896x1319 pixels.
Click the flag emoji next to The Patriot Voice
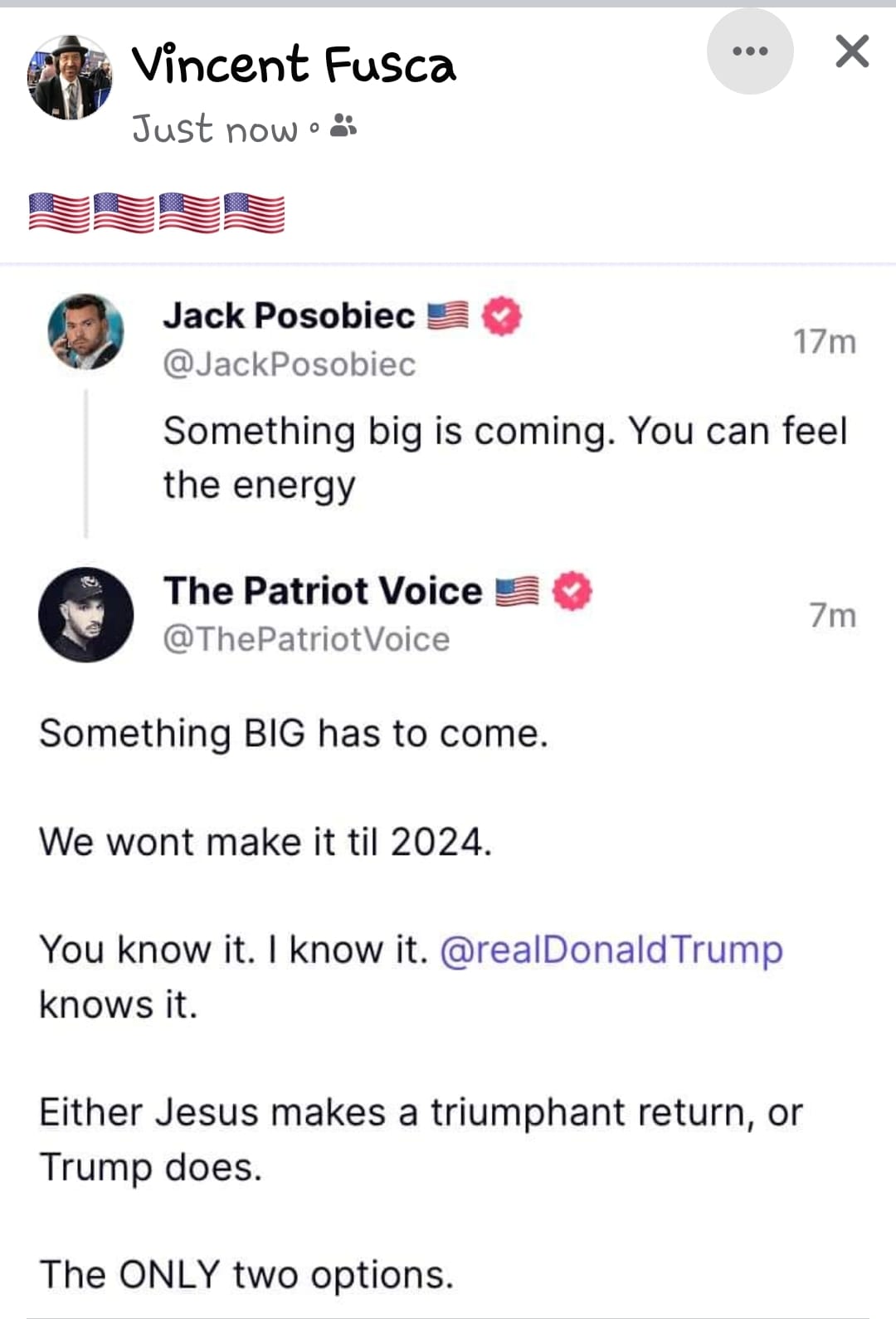coord(517,591)
